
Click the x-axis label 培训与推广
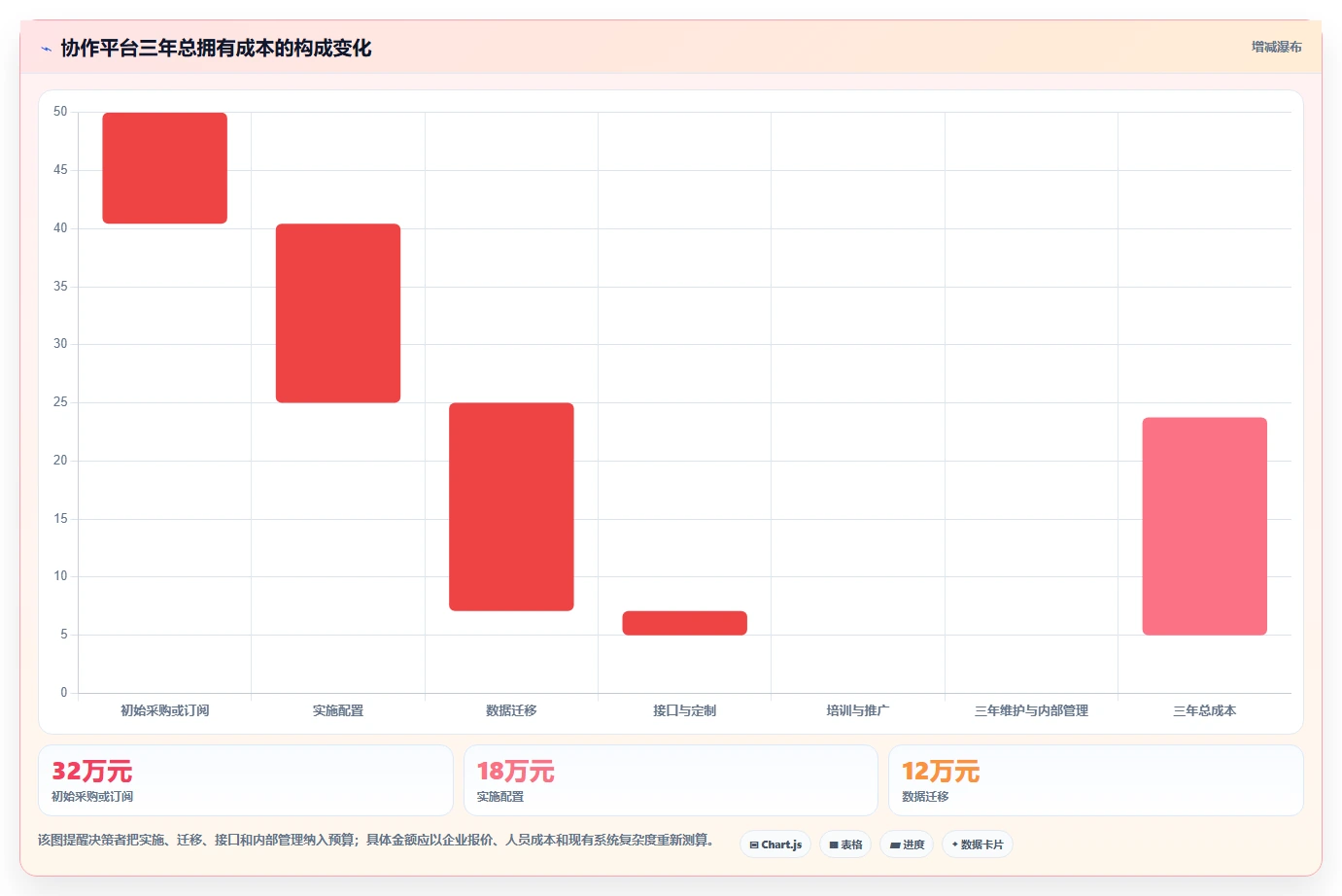[858, 710]
